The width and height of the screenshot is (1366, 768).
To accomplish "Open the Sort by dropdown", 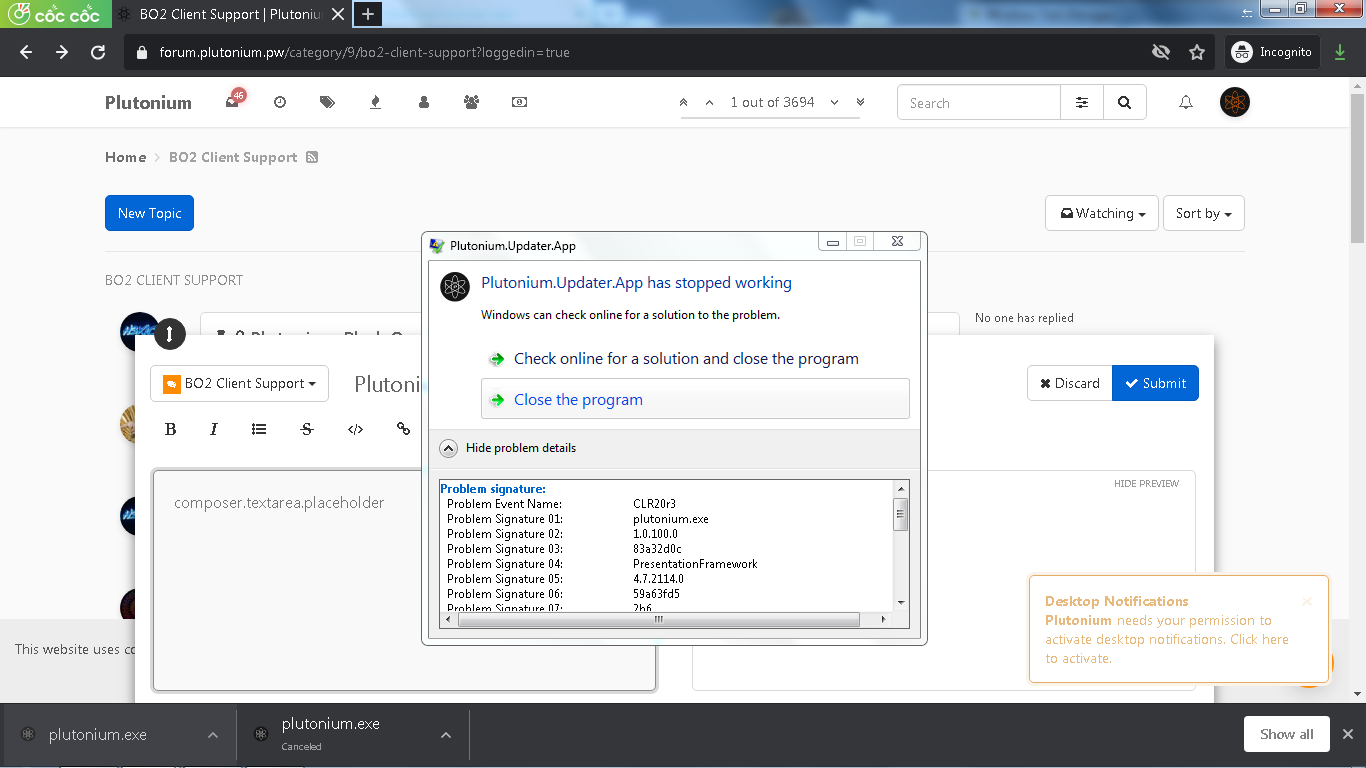I will click(1204, 213).
